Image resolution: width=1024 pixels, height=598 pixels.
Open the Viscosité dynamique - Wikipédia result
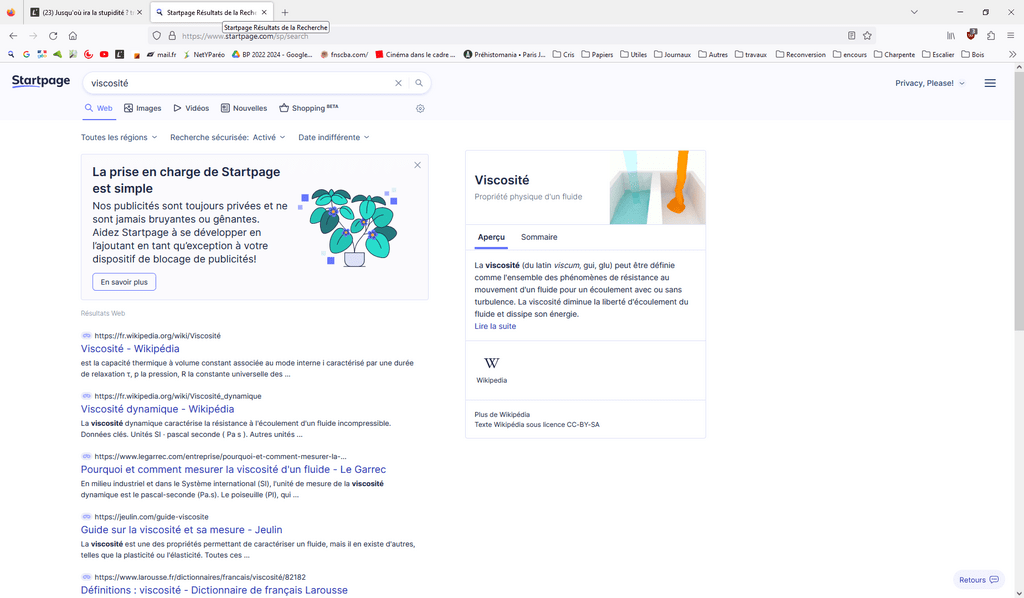[157, 409]
